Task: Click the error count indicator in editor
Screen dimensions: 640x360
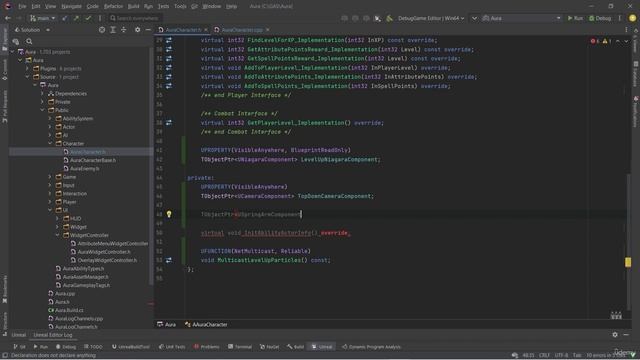Action: pos(595,41)
